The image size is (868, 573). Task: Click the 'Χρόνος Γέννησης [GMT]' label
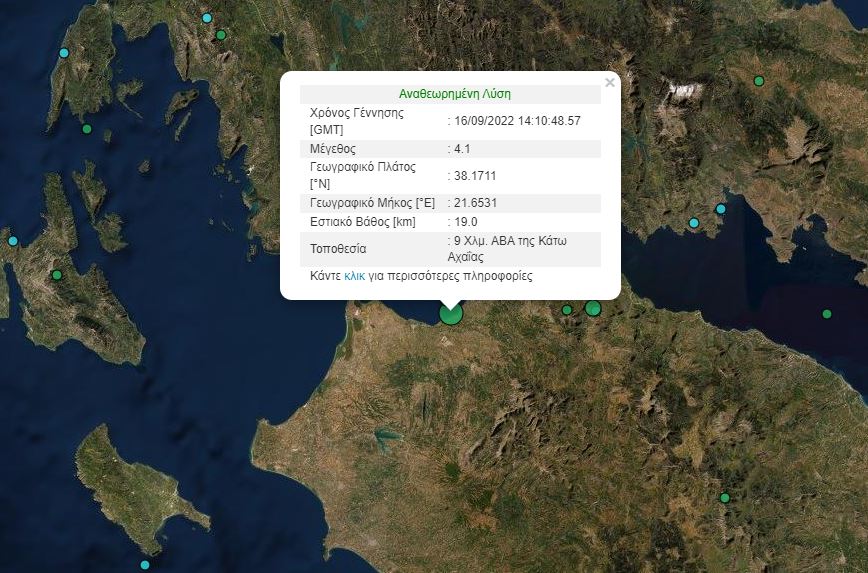point(356,121)
